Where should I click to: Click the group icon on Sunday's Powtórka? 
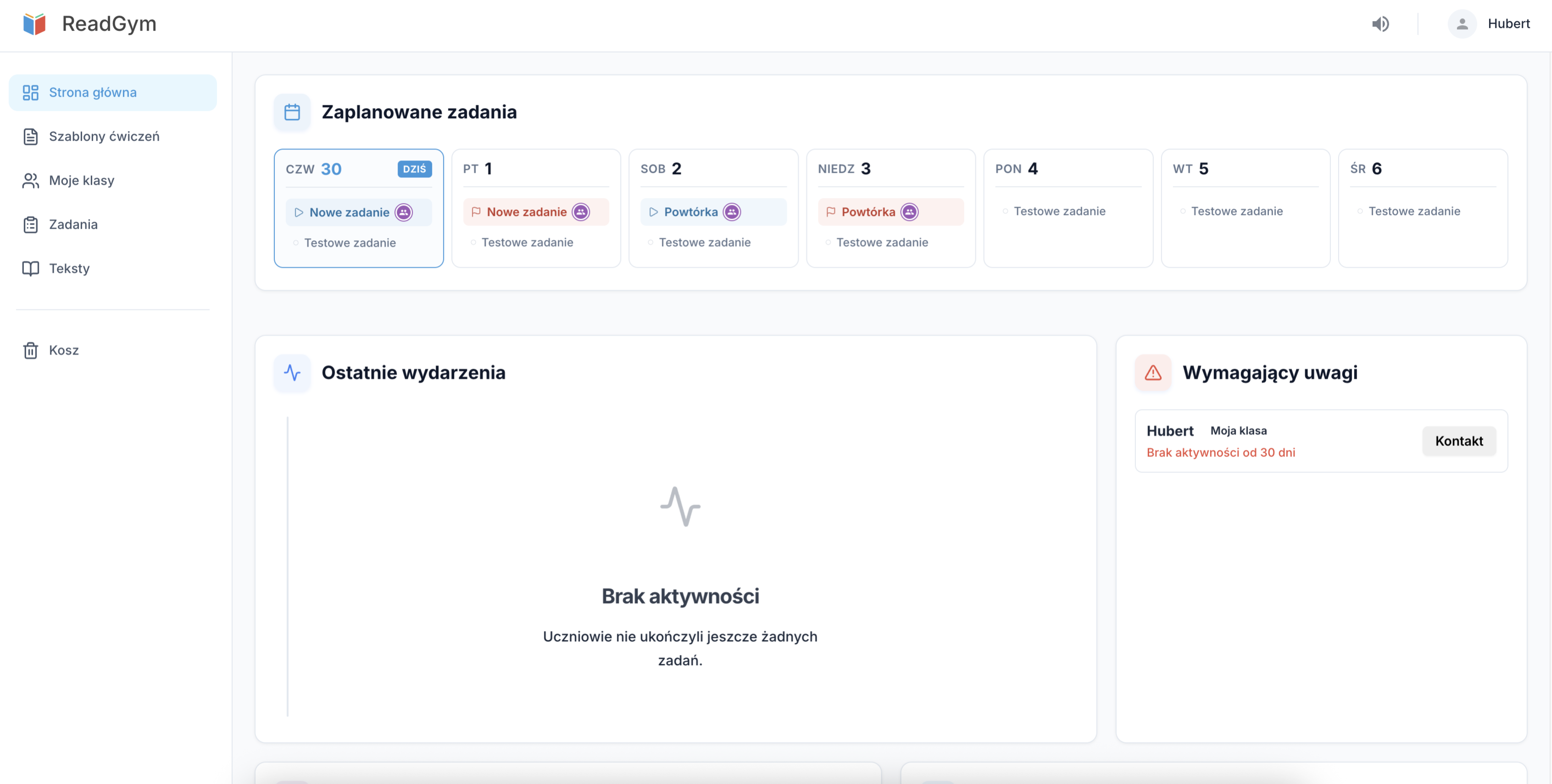(x=909, y=212)
